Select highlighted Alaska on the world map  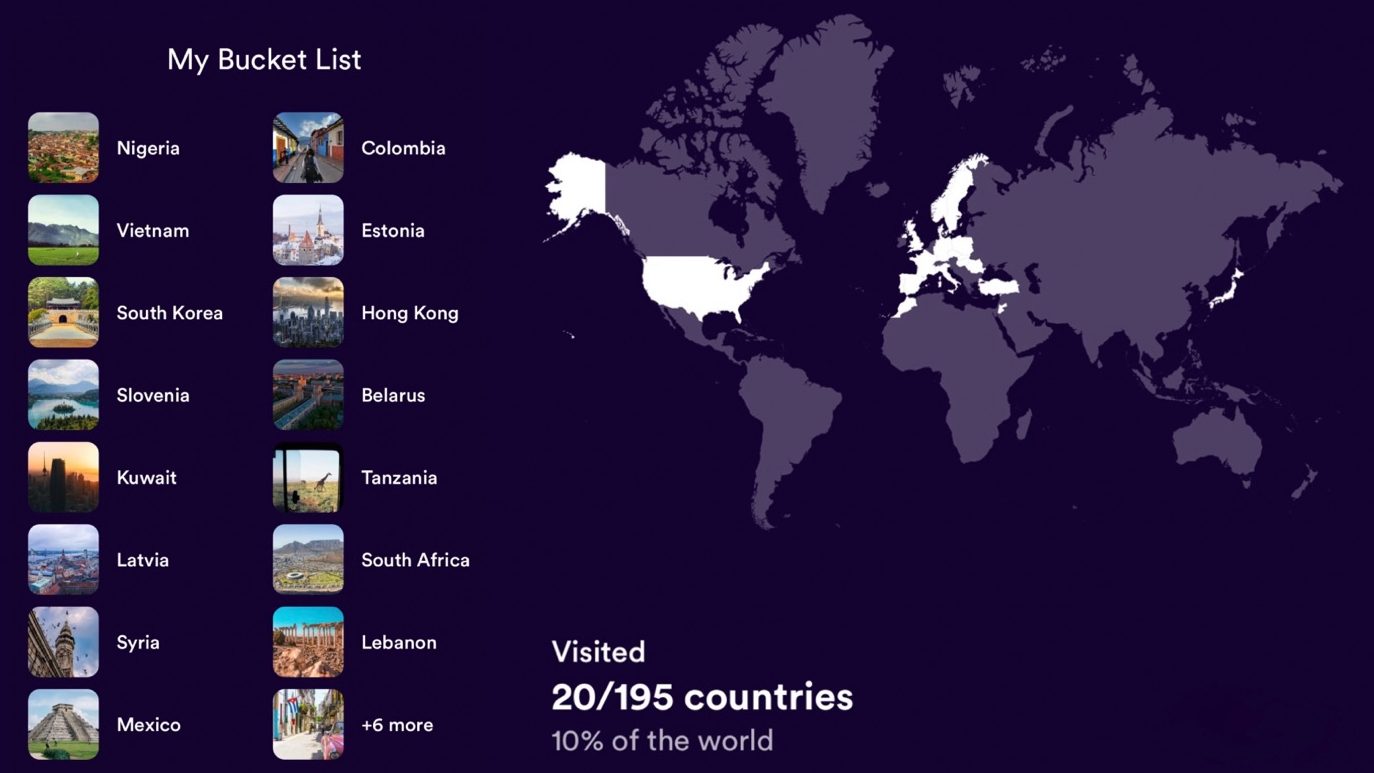click(x=576, y=190)
